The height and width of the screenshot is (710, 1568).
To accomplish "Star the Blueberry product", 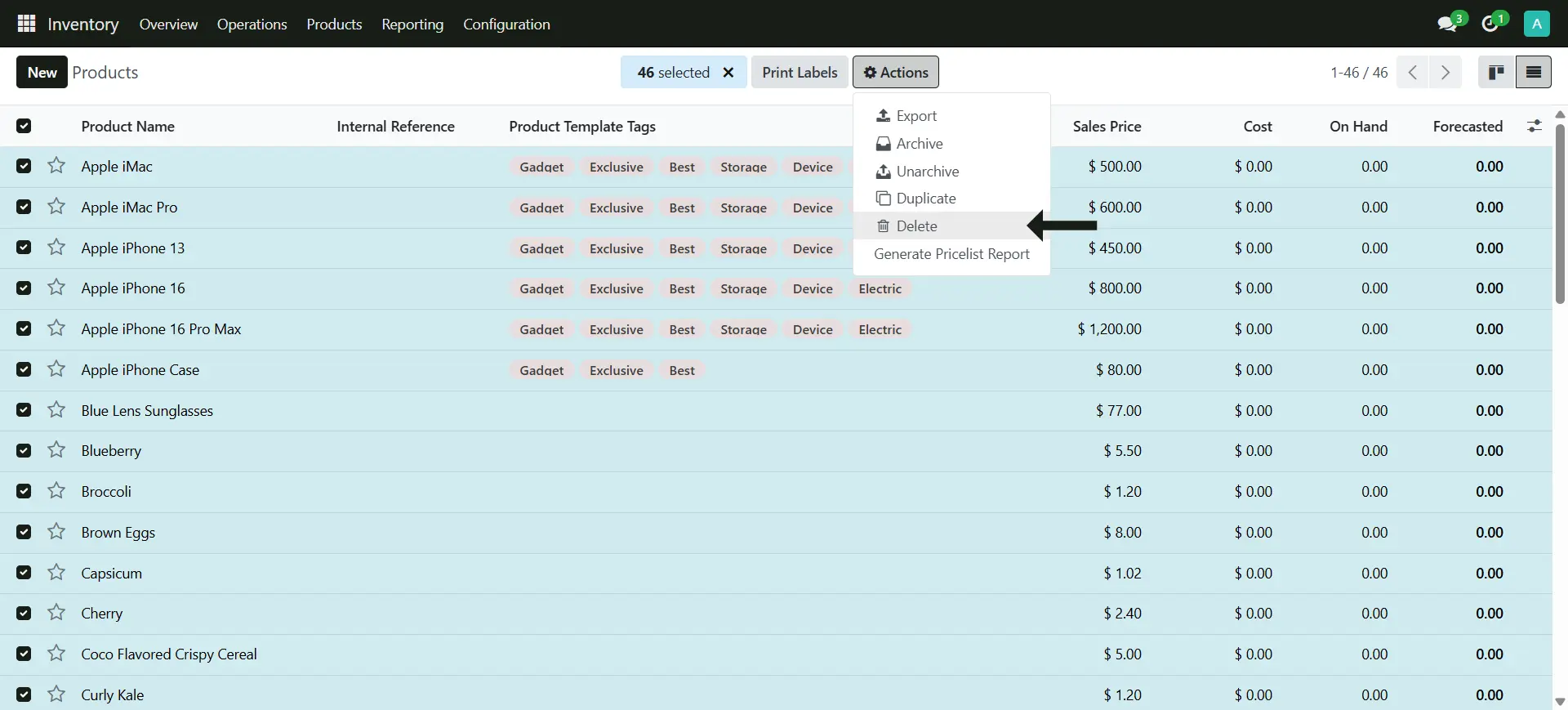I will [x=56, y=450].
